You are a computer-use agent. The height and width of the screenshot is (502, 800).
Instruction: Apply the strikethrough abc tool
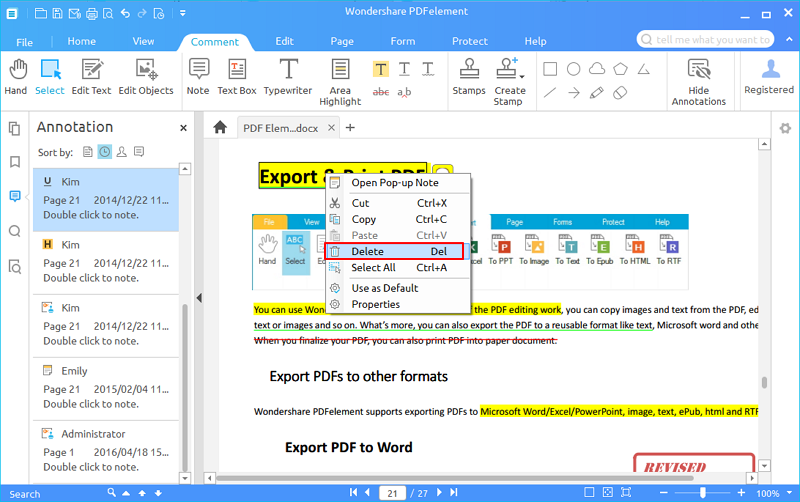coord(381,92)
